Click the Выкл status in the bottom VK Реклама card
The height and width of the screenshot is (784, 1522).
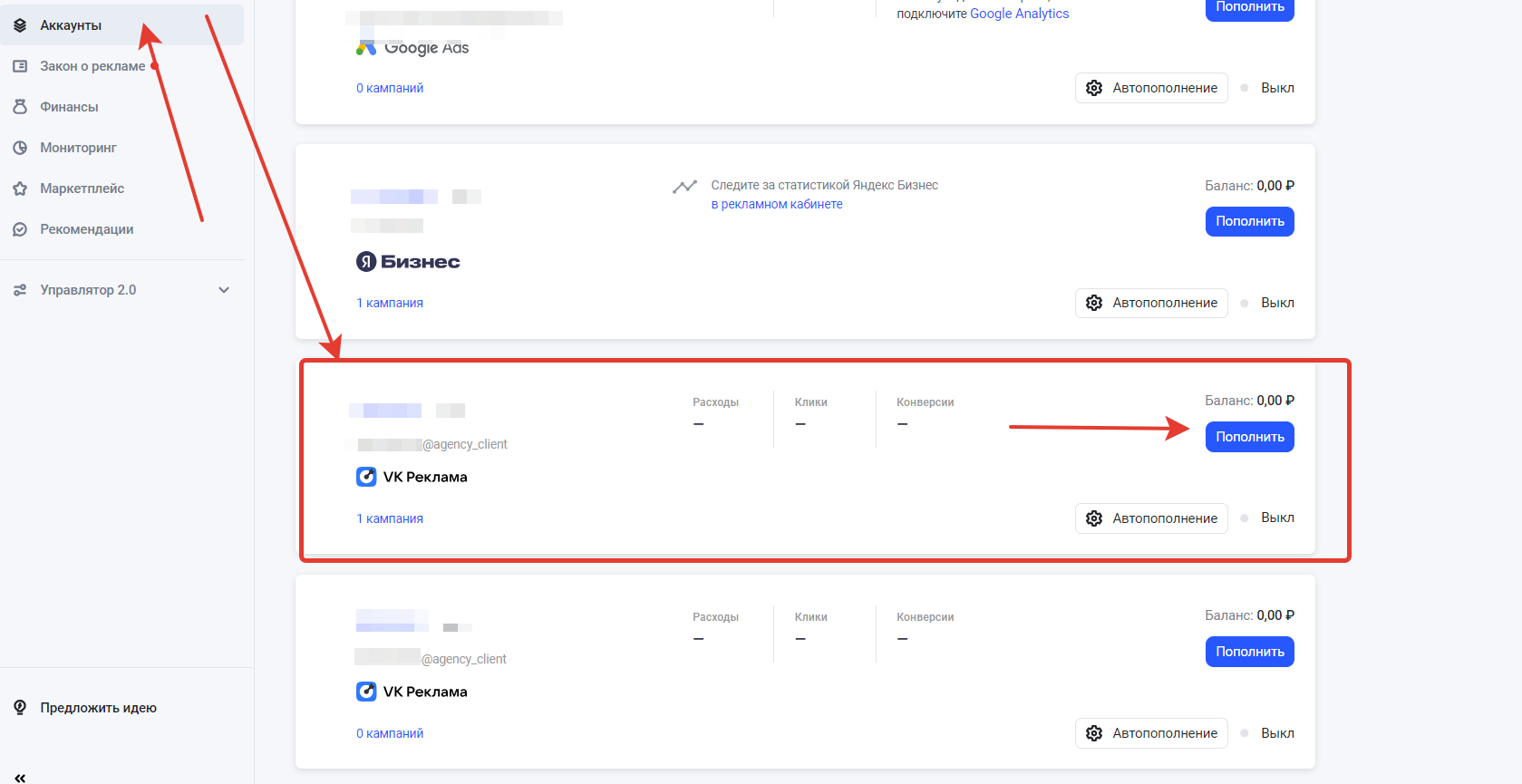[x=1277, y=733]
